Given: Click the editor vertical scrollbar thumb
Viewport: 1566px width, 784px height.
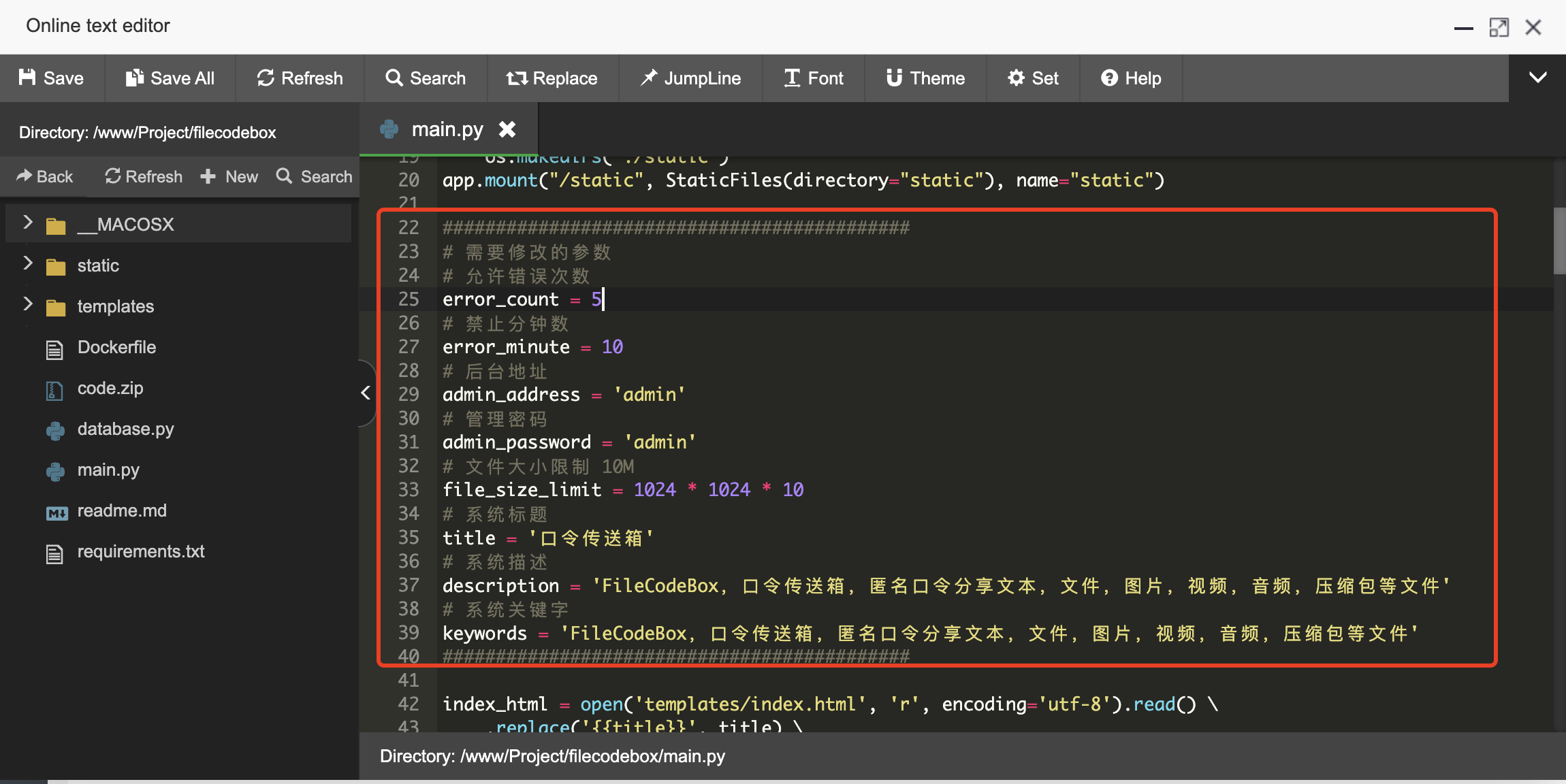Looking at the screenshot, I should [x=1559, y=241].
